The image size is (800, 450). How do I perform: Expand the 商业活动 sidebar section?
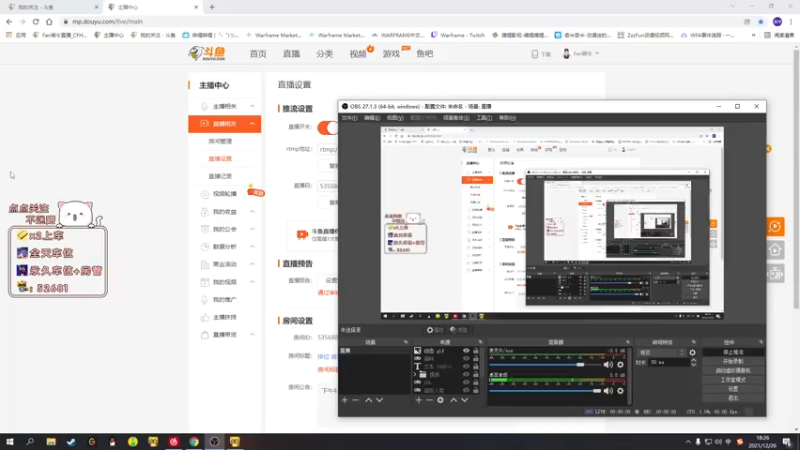click(252, 264)
